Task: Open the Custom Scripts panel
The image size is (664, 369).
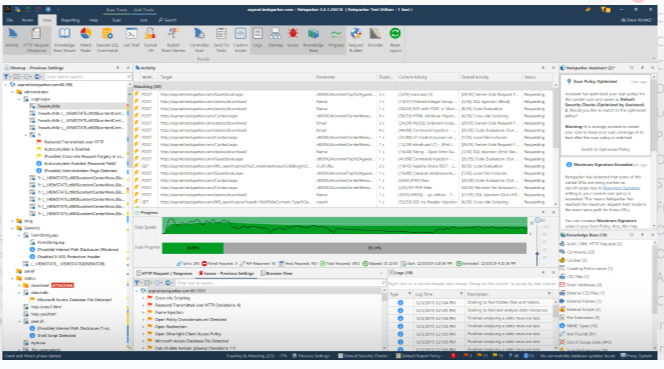Action: (x=240, y=40)
